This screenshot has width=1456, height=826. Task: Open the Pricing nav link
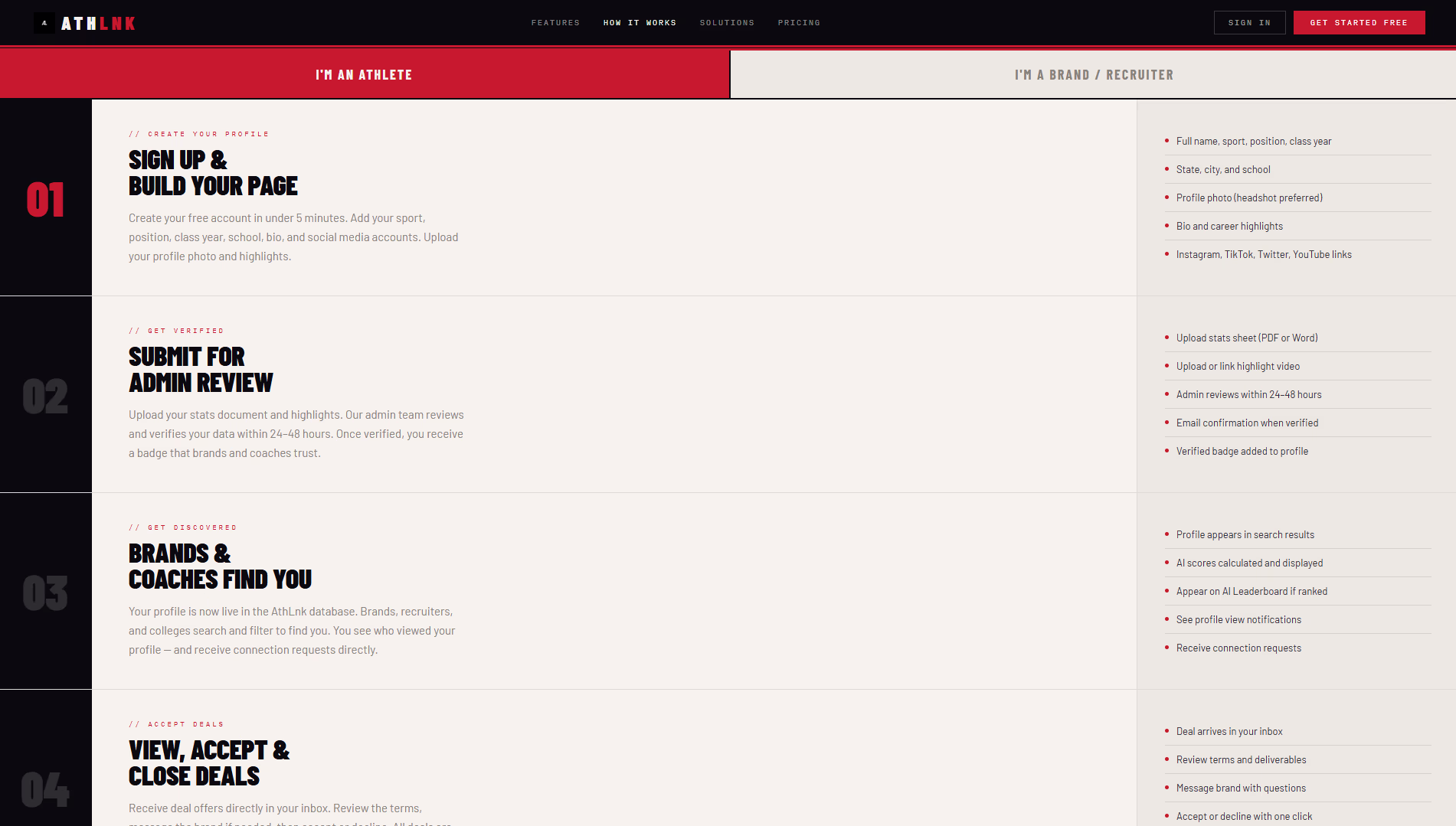coord(799,23)
